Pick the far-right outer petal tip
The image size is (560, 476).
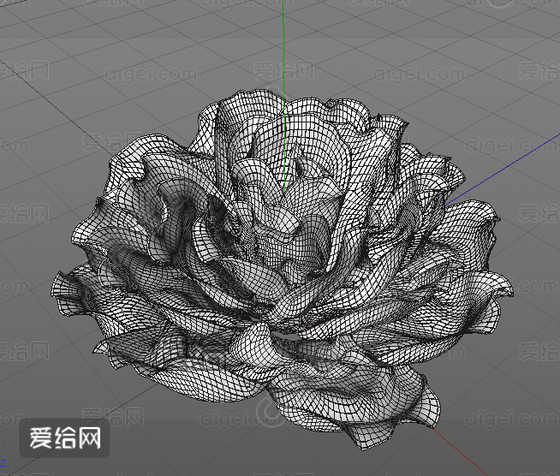[x=504, y=287]
